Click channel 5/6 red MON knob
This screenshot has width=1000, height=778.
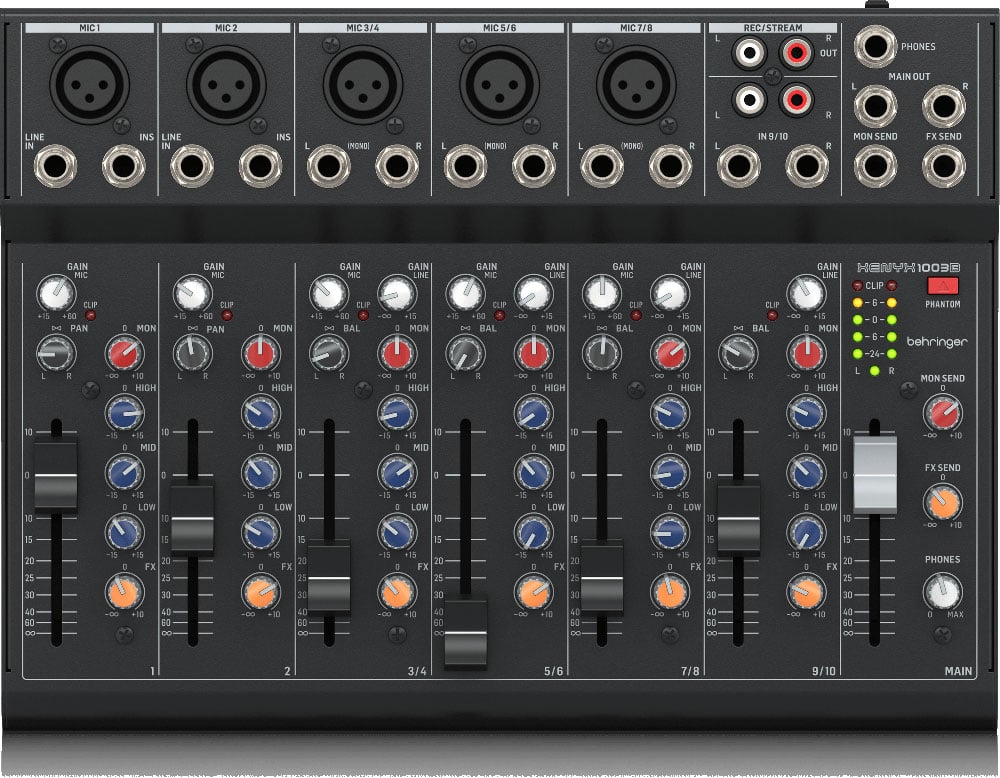click(534, 353)
